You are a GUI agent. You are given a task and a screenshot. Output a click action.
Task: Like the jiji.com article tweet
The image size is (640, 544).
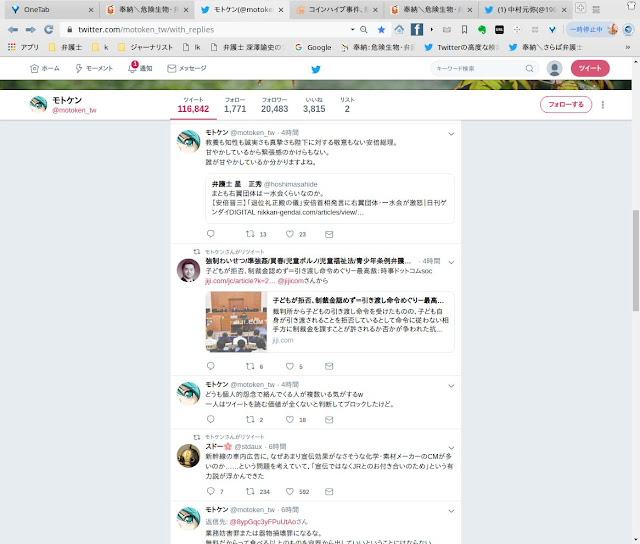pyautogui.click(x=289, y=366)
